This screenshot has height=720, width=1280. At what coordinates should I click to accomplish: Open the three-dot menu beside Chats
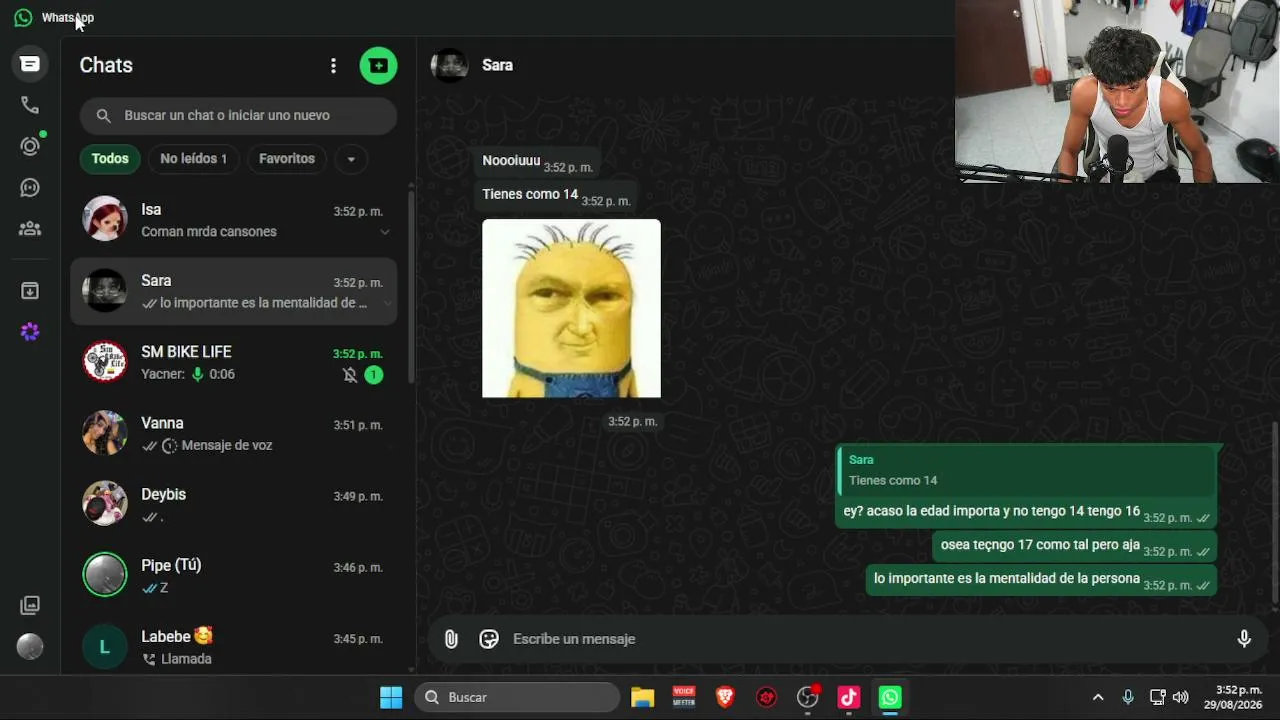click(x=333, y=66)
